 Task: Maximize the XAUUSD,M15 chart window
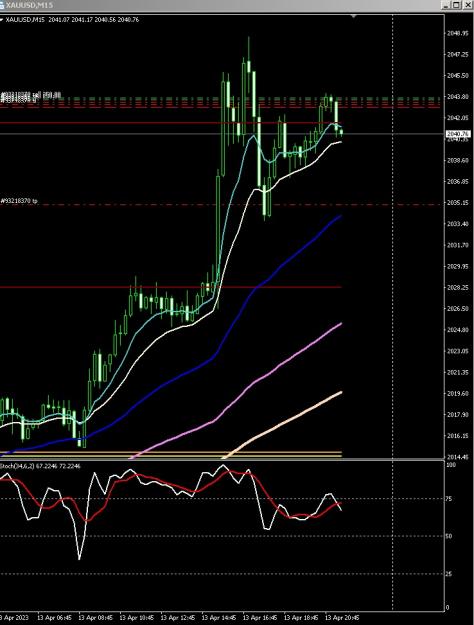tap(456, 5)
